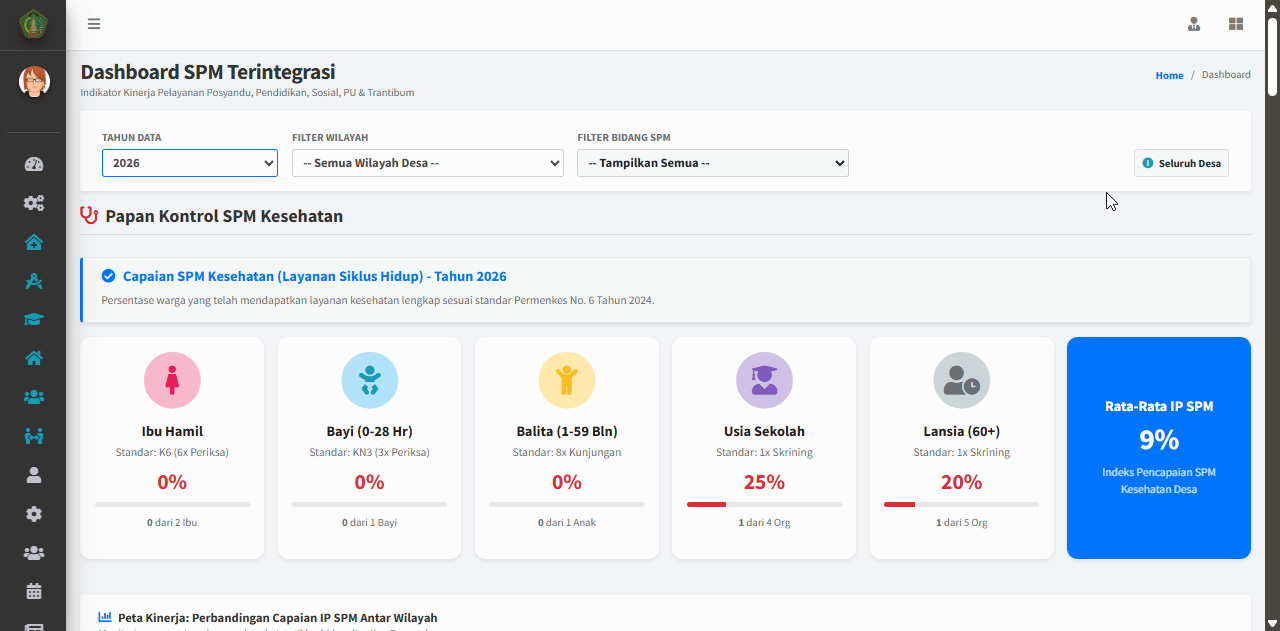
Task: Open the graduation cap icon in sidebar
Action: [x=34, y=320]
